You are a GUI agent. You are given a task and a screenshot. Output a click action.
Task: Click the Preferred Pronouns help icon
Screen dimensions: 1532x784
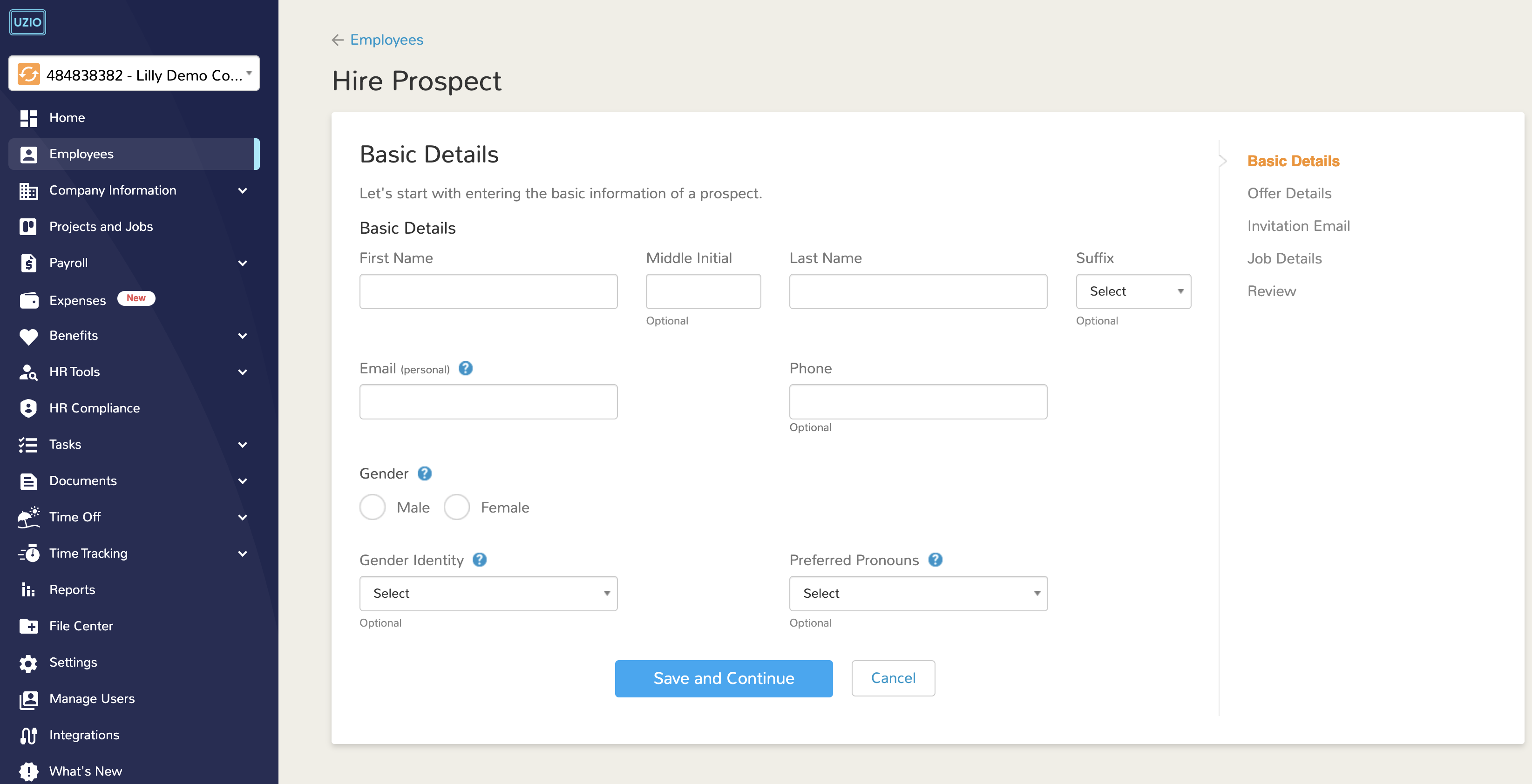coord(935,560)
